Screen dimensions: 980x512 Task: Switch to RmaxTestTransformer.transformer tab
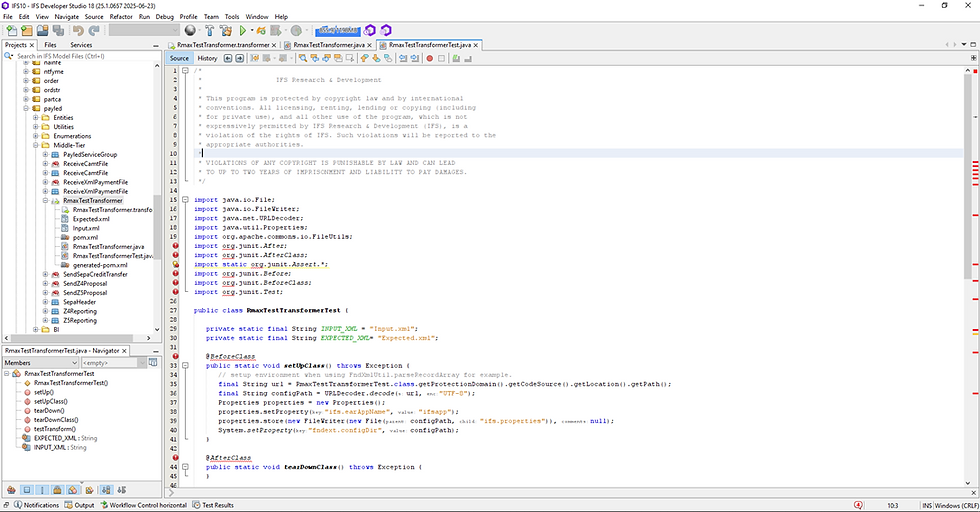(223, 45)
